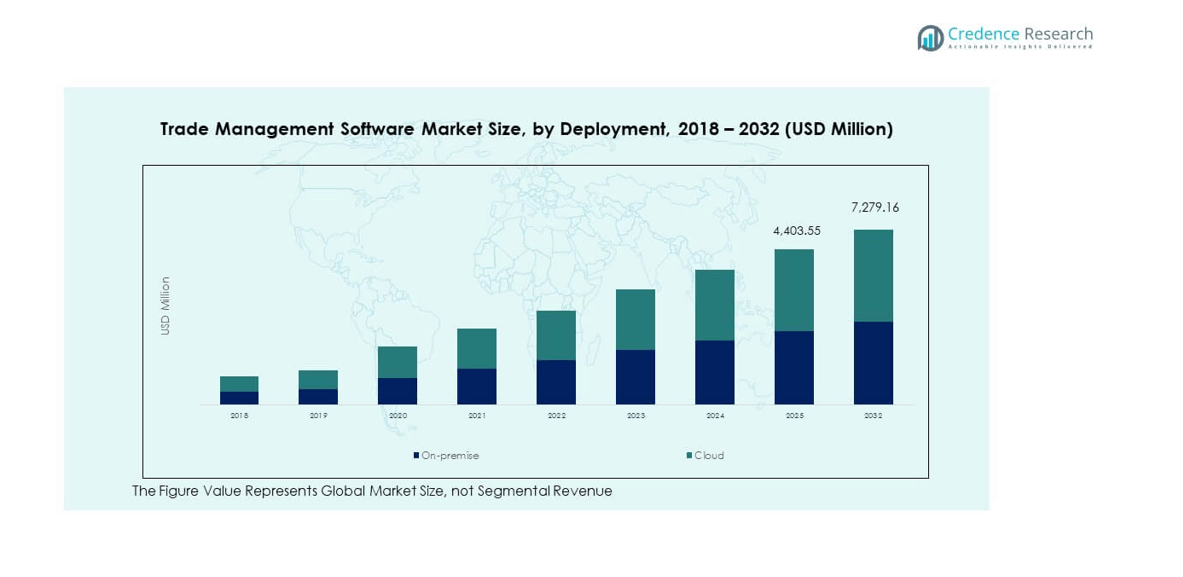1183x577 pixels.
Task: Click the Credence Research brand name text
Action: (x=1021, y=34)
